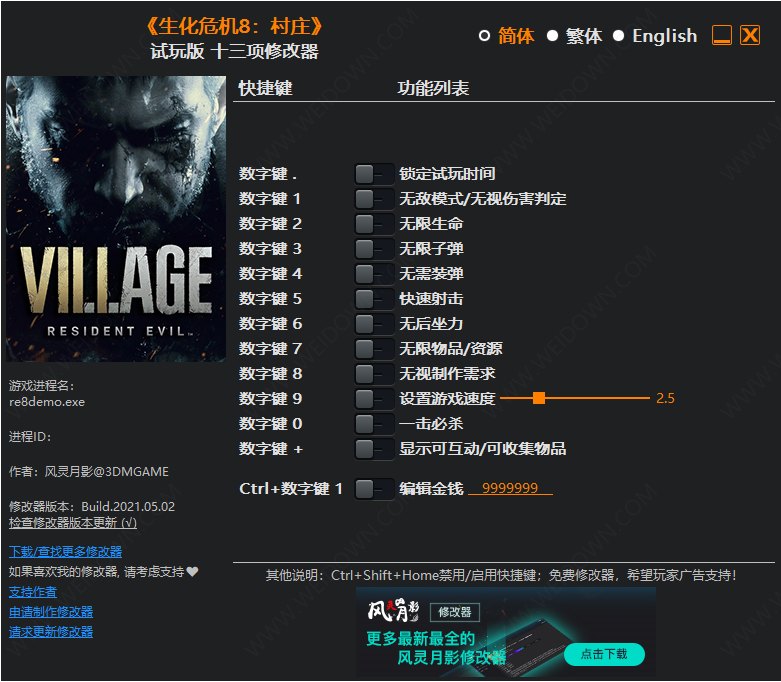
Task: Click 检查修改器版本更新 link
Action: point(72,523)
